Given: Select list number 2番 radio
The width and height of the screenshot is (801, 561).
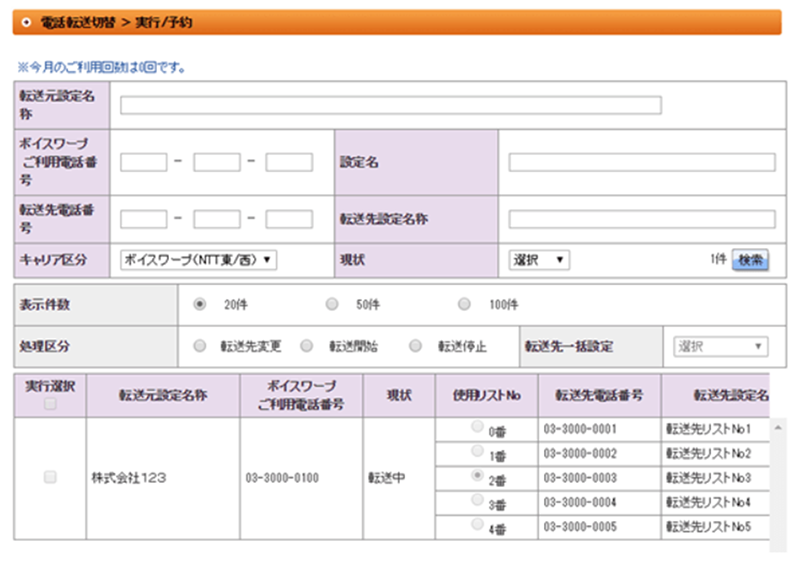Looking at the screenshot, I should (x=477, y=475).
